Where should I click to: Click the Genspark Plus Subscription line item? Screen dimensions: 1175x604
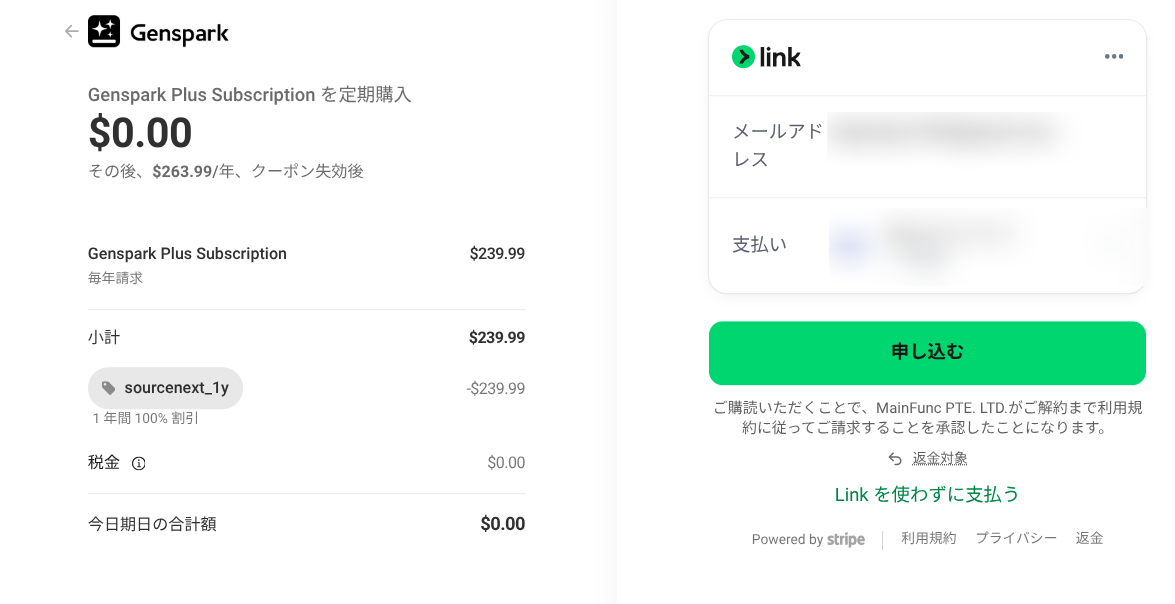[187, 254]
